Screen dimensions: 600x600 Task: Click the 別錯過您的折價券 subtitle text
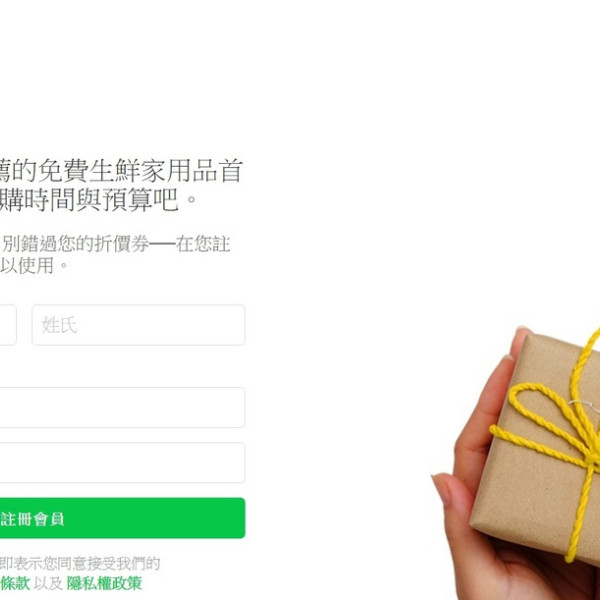(76, 244)
